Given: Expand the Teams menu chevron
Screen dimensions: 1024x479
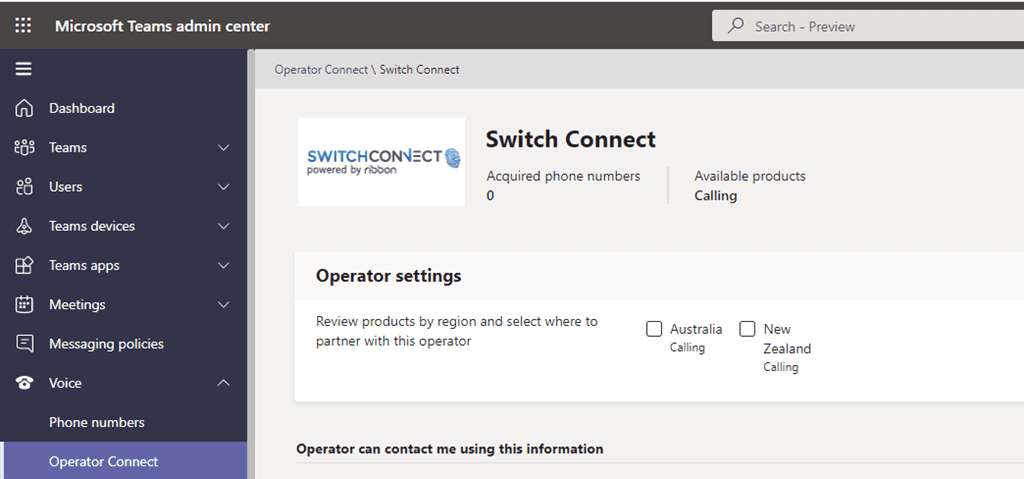Looking at the screenshot, I should coord(224,148).
